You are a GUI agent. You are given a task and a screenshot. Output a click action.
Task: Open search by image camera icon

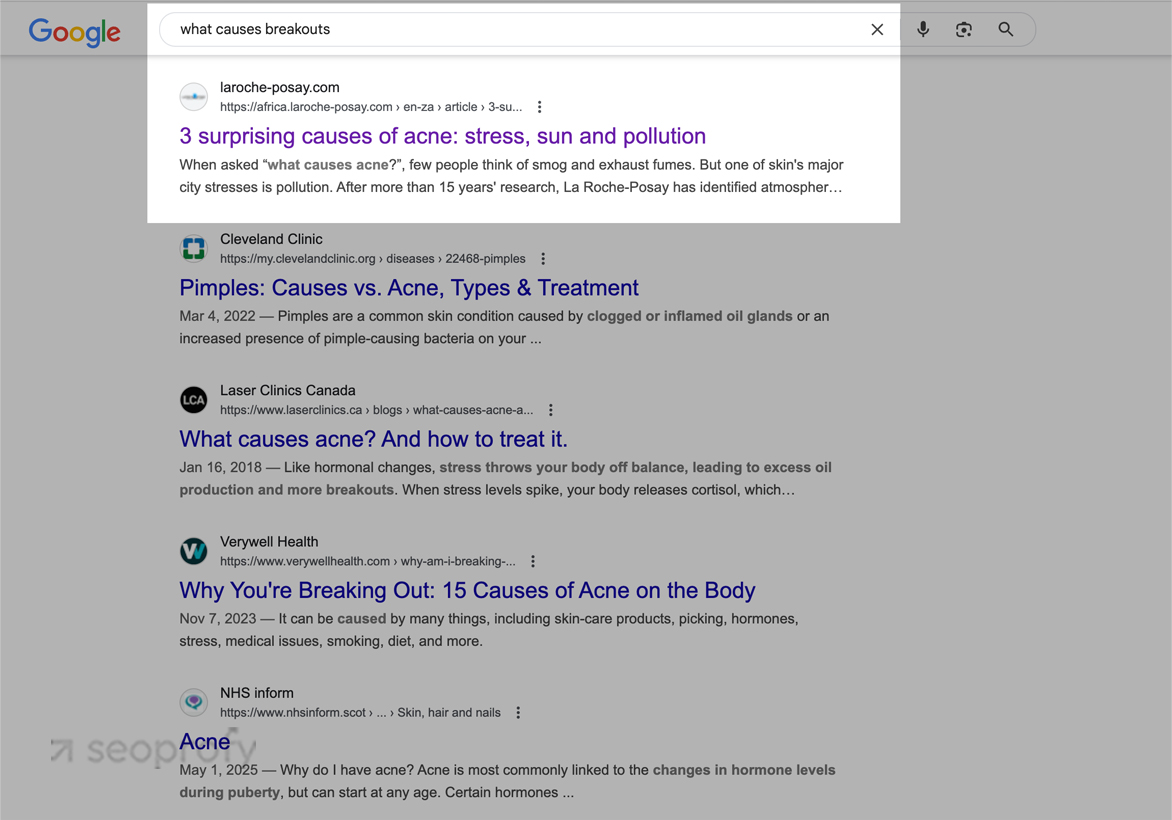tap(964, 29)
